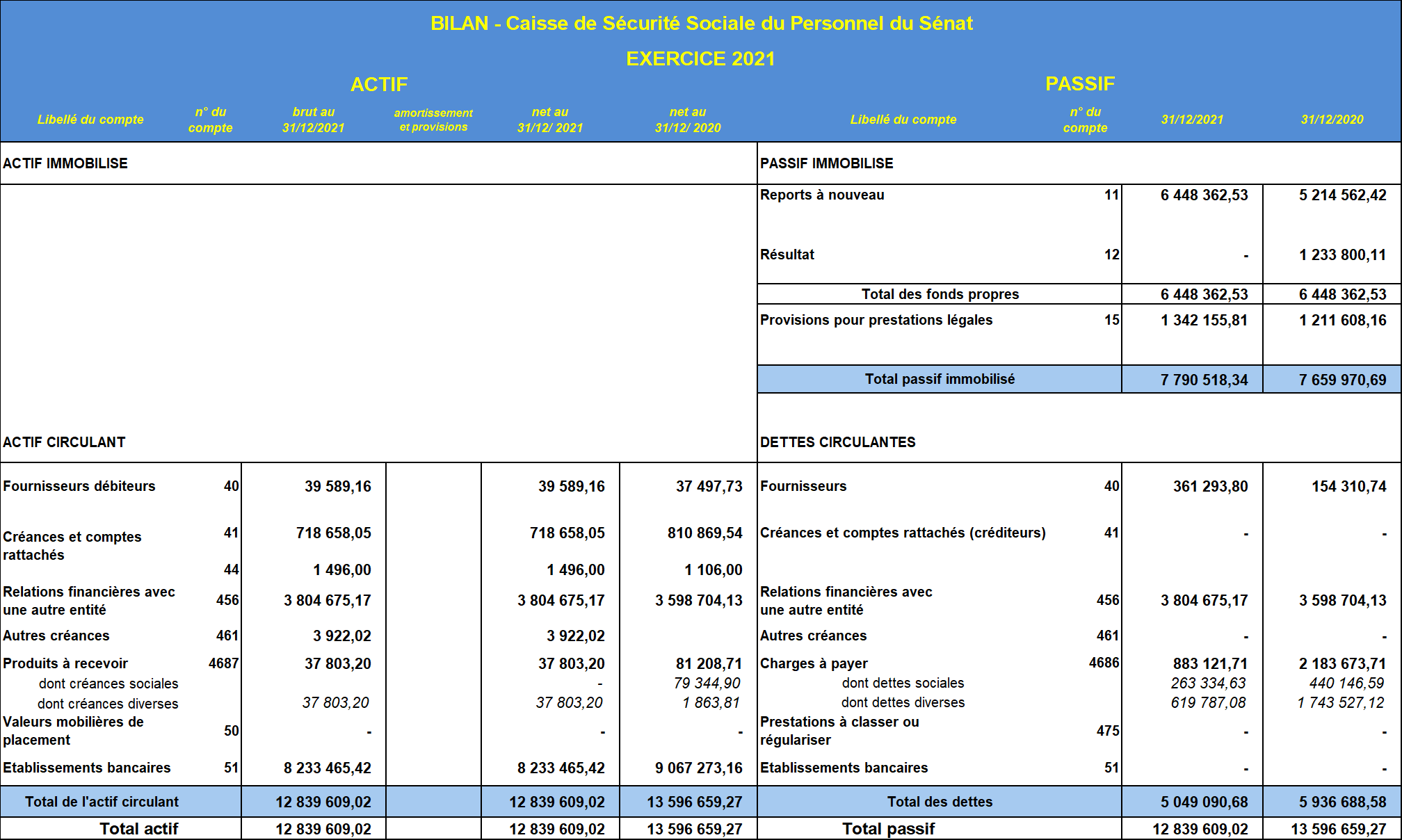Image resolution: width=1402 pixels, height=840 pixels.
Task: Select the Total actif label cell
Action: [138, 829]
